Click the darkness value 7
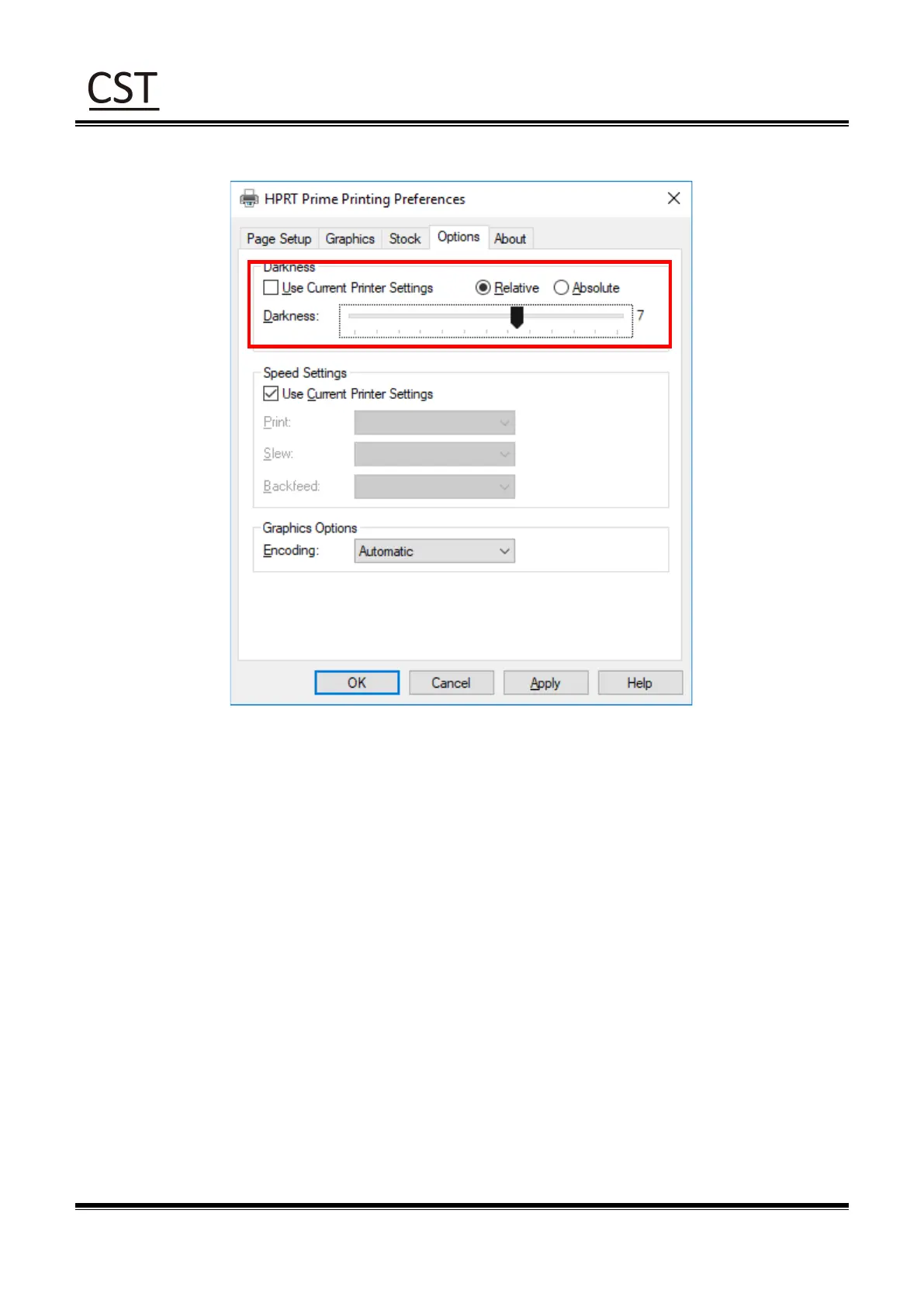The height and width of the screenshot is (1307, 924). click(x=641, y=316)
